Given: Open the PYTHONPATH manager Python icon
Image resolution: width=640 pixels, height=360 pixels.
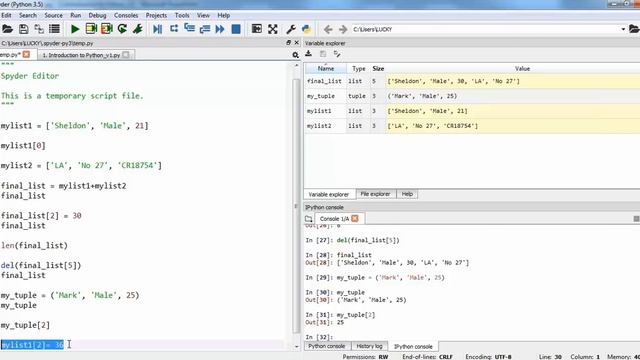Looking at the screenshot, I should [307, 29].
